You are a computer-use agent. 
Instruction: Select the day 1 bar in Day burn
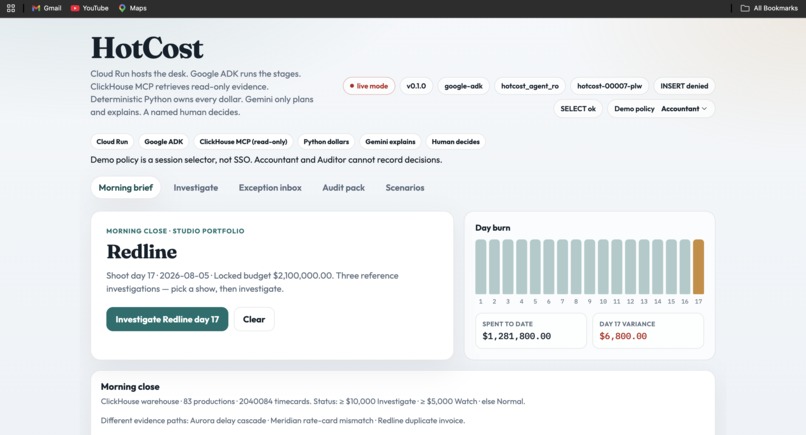481,266
